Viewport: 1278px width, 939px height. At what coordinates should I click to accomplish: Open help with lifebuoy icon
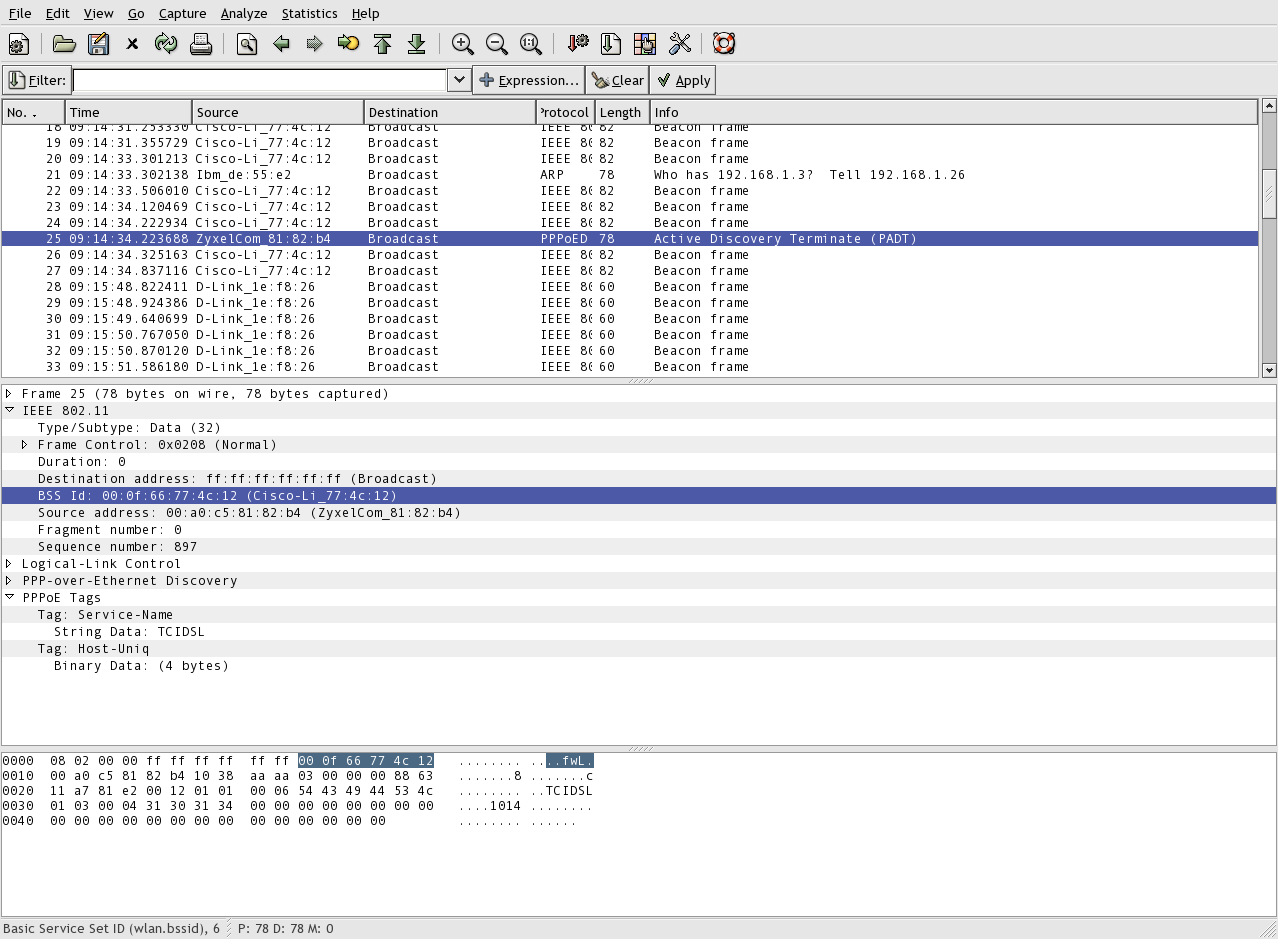[x=724, y=44]
